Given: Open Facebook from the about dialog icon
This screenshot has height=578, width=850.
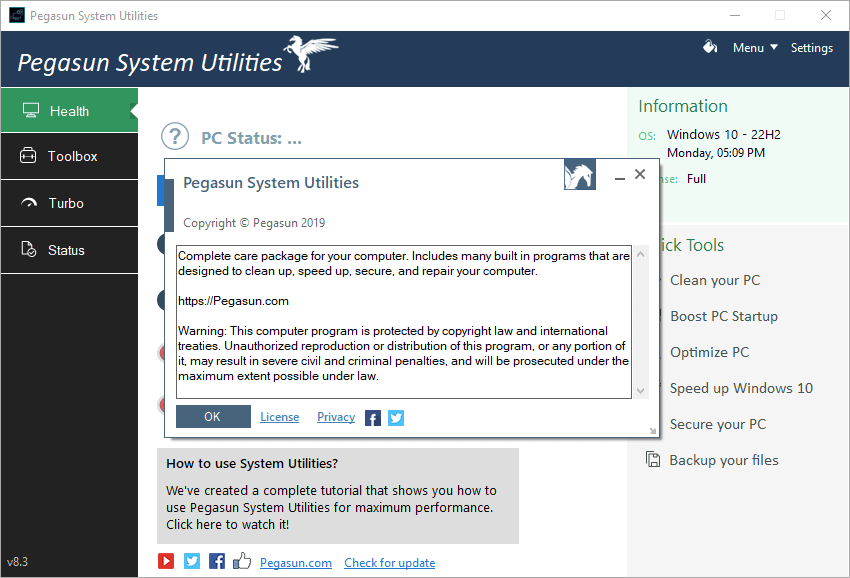Looking at the screenshot, I should point(372,417).
